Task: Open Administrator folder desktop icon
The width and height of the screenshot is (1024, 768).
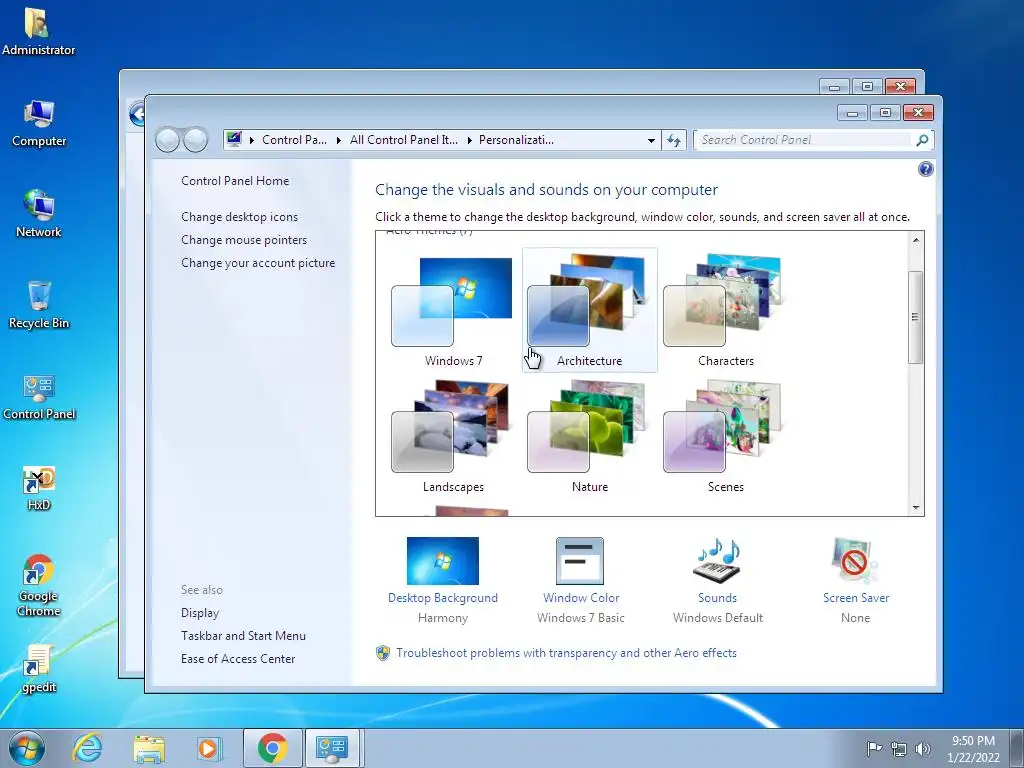Action: click(39, 31)
